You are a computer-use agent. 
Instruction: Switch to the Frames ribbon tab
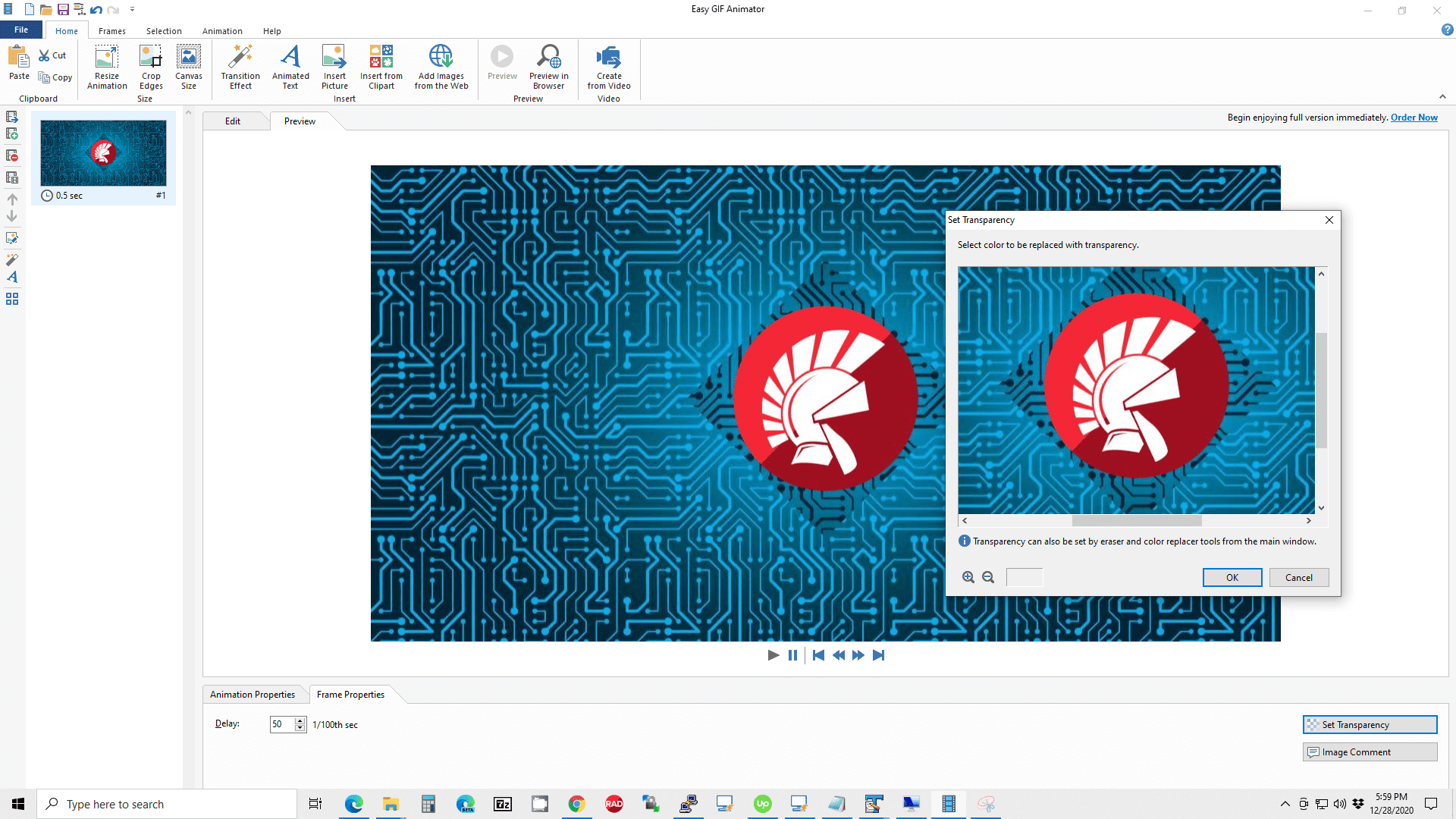[x=112, y=31]
